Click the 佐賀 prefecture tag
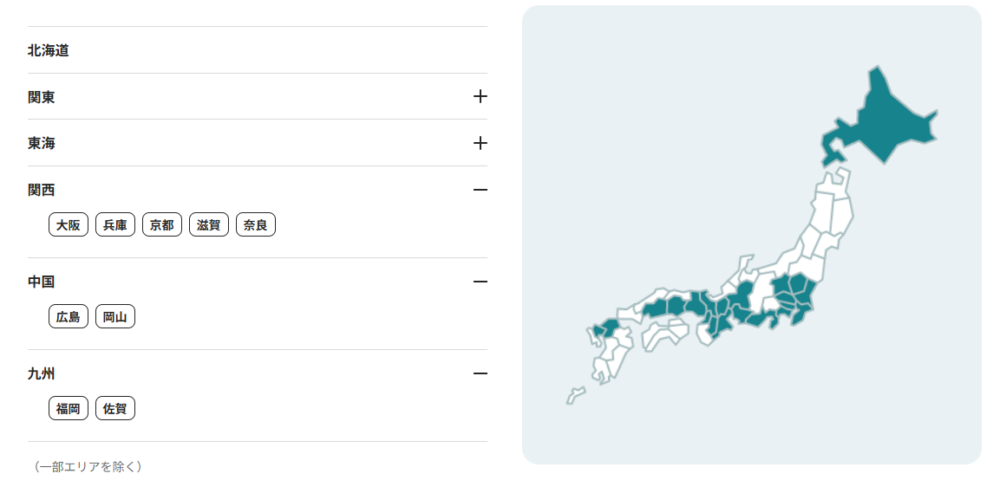 click(x=115, y=409)
